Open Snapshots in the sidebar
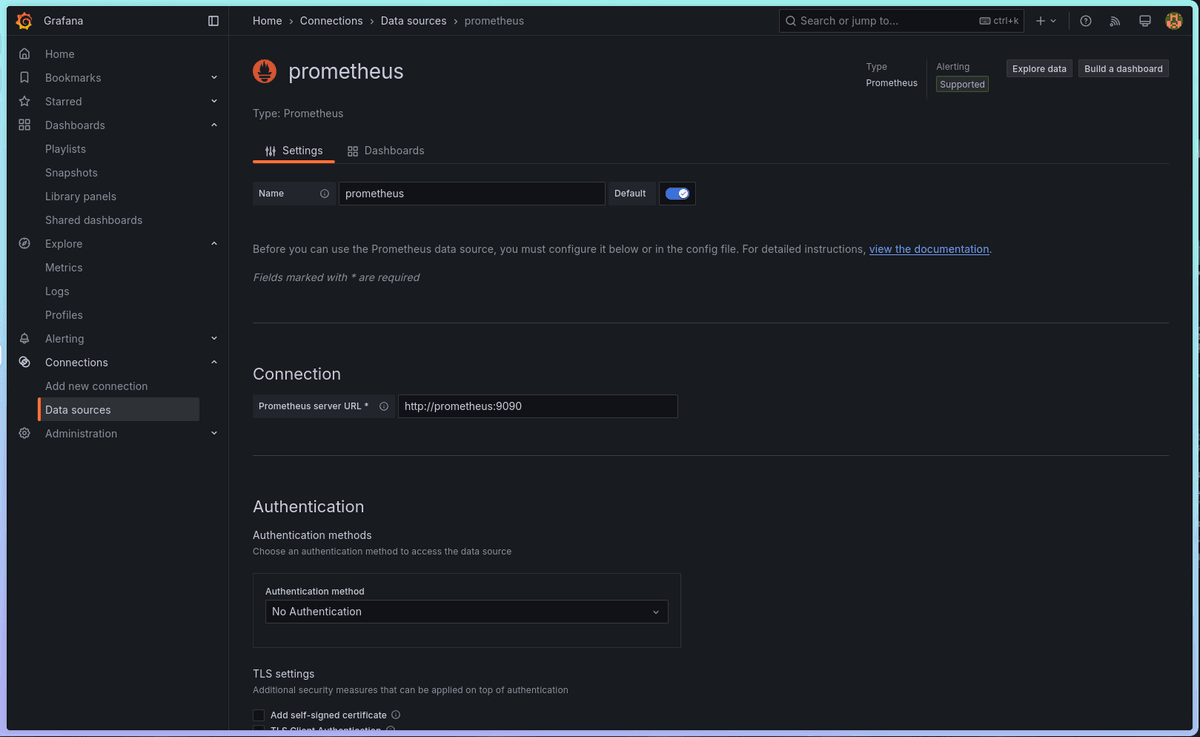The image size is (1200, 737). 71,172
